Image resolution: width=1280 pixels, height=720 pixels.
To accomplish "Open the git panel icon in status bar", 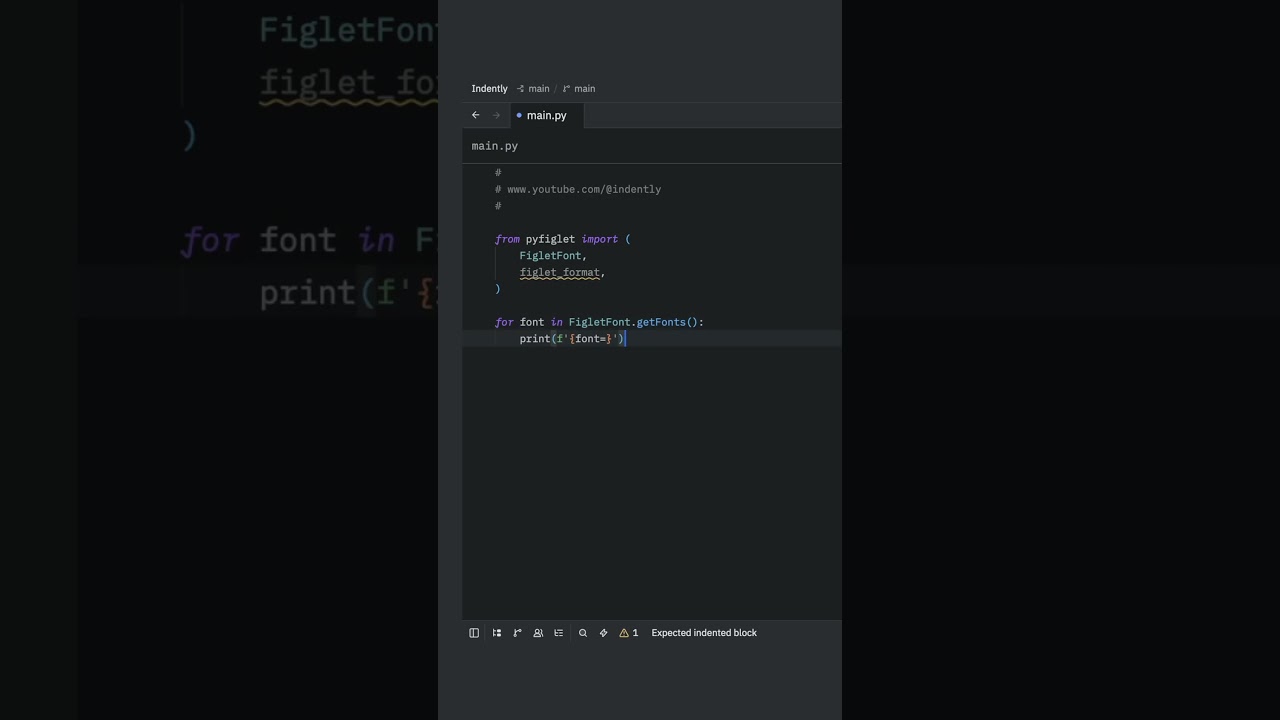I will [x=517, y=633].
